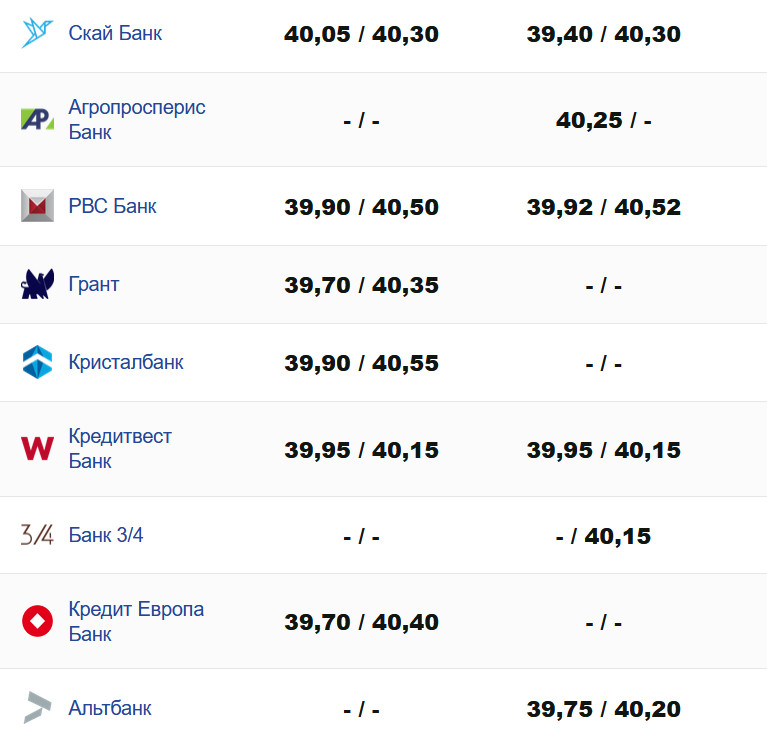Screen dimensions: 767x733
Task: Click the Кредит Европа Банк red logo
Action: point(37,621)
